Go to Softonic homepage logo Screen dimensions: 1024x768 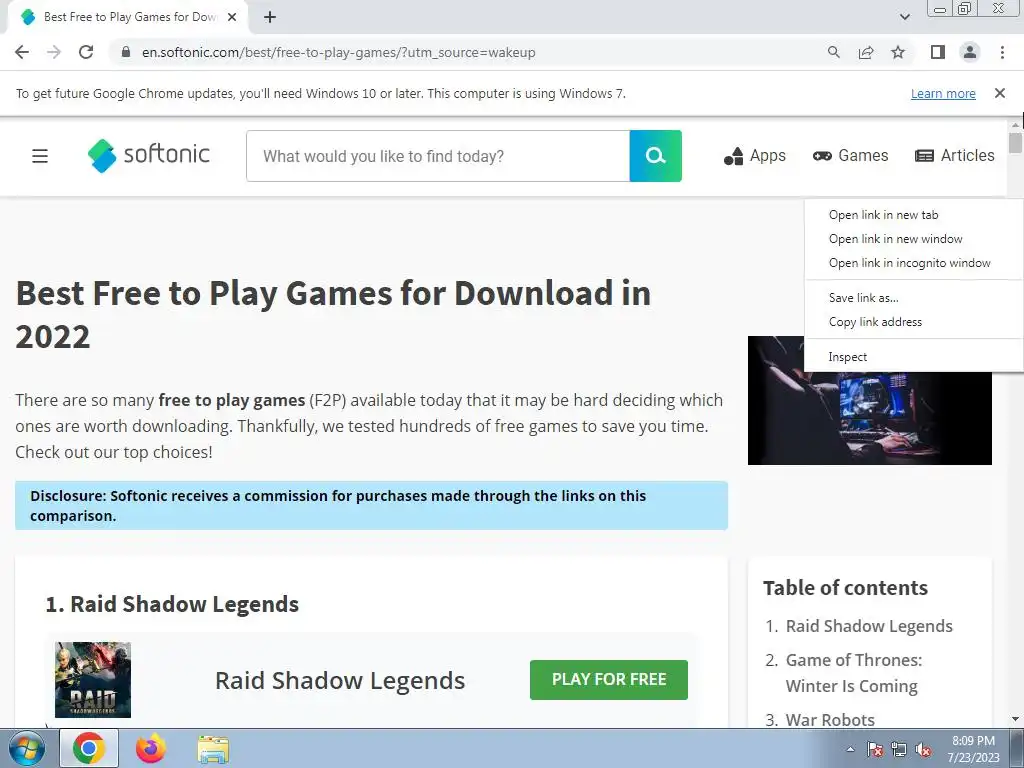[149, 155]
